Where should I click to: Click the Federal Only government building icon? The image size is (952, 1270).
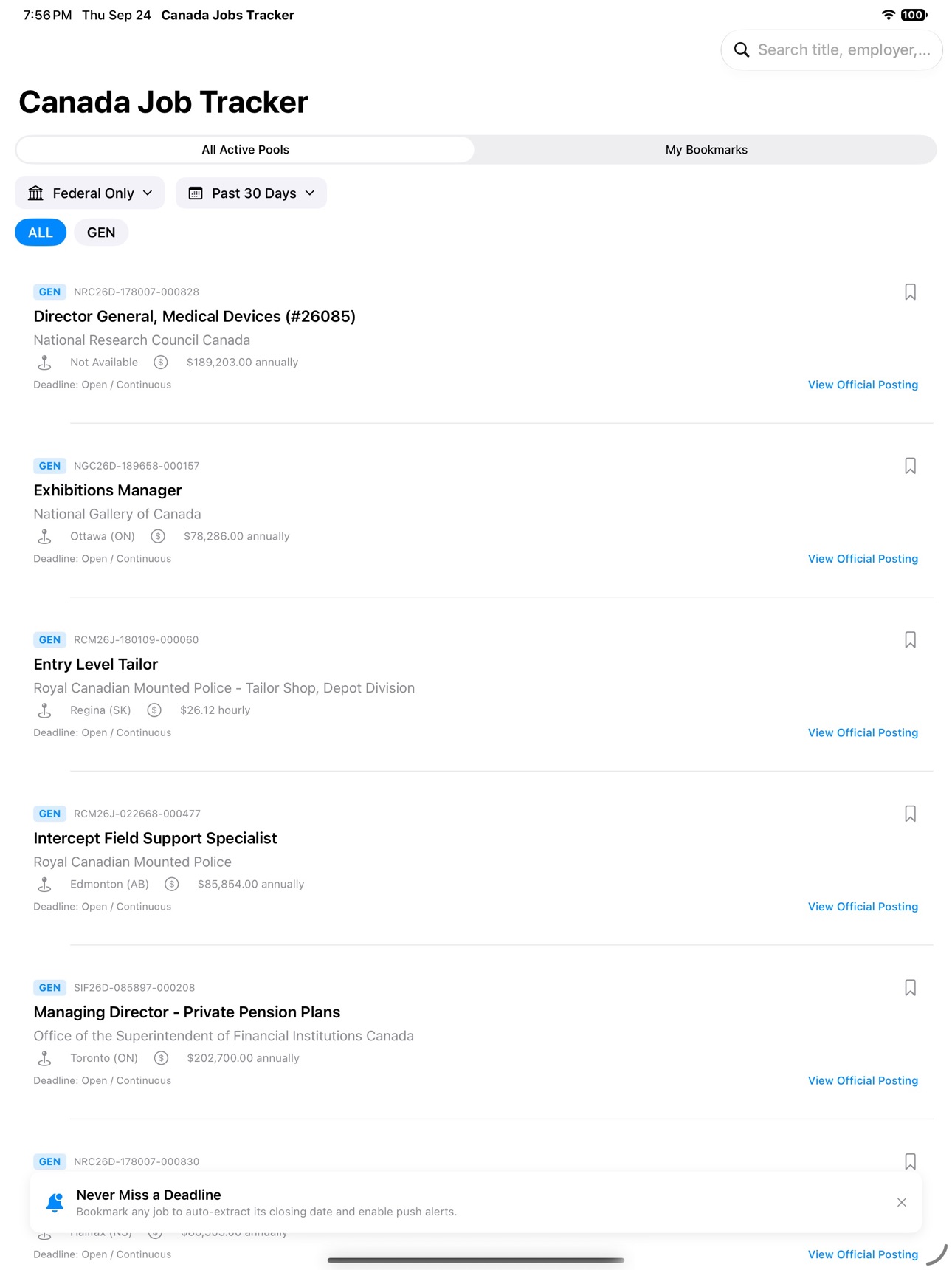35,193
